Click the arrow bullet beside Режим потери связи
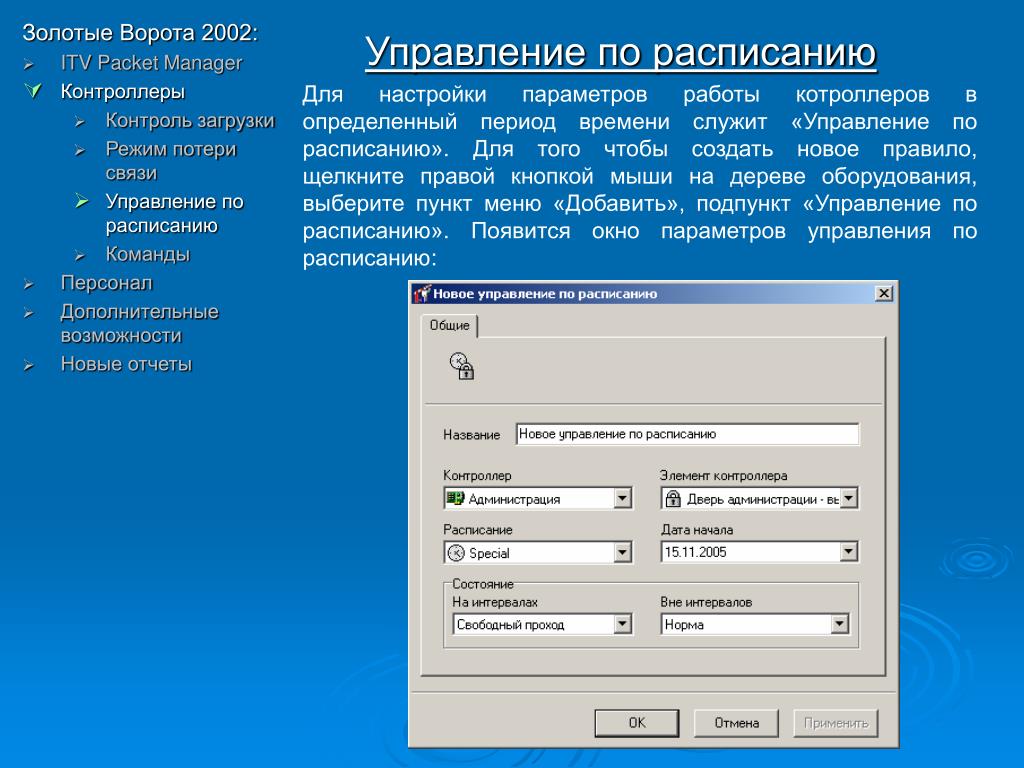The height and width of the screenshot is (768, 1024). coord(80,151)
